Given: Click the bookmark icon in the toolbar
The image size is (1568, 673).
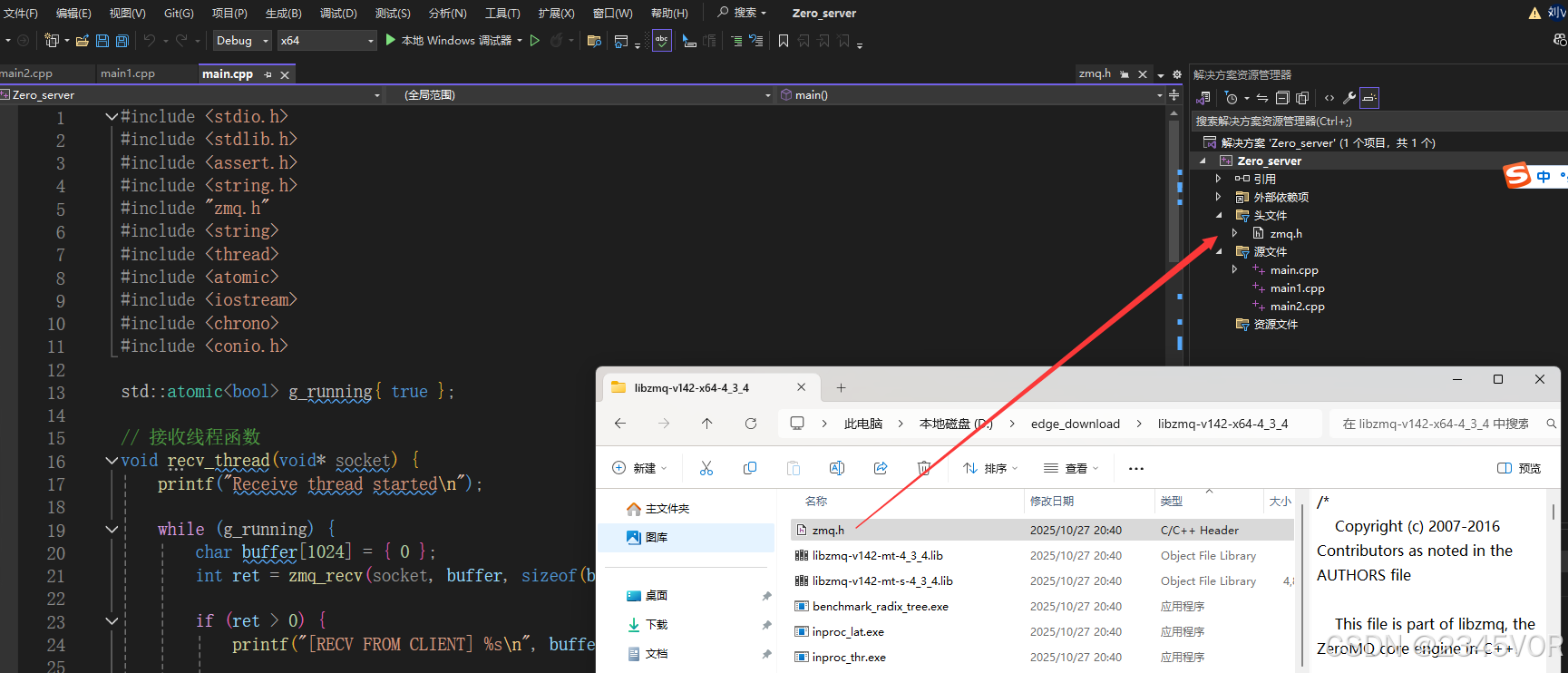Looking at the screenshot, I should (x=784, y=41).
